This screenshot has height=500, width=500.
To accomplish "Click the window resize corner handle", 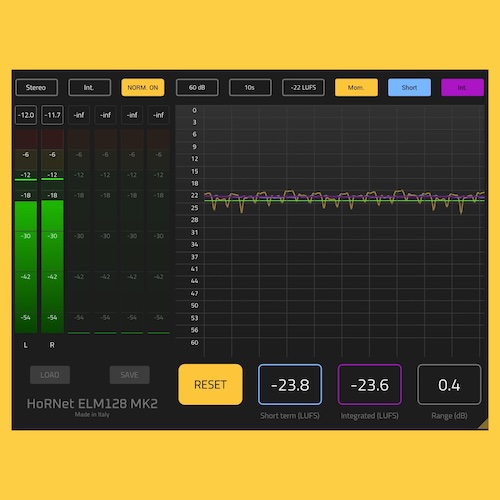I will tap(483, 425).
